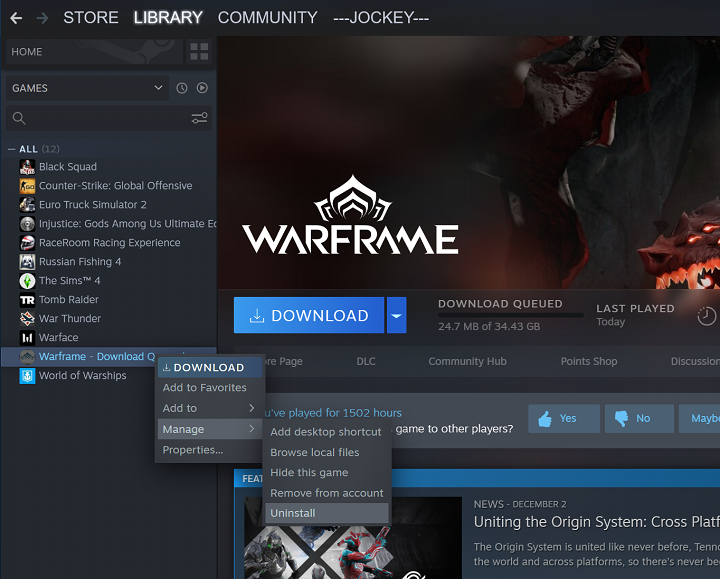
Task: Open the Community Hub link
Action: (x=467, y=361)
